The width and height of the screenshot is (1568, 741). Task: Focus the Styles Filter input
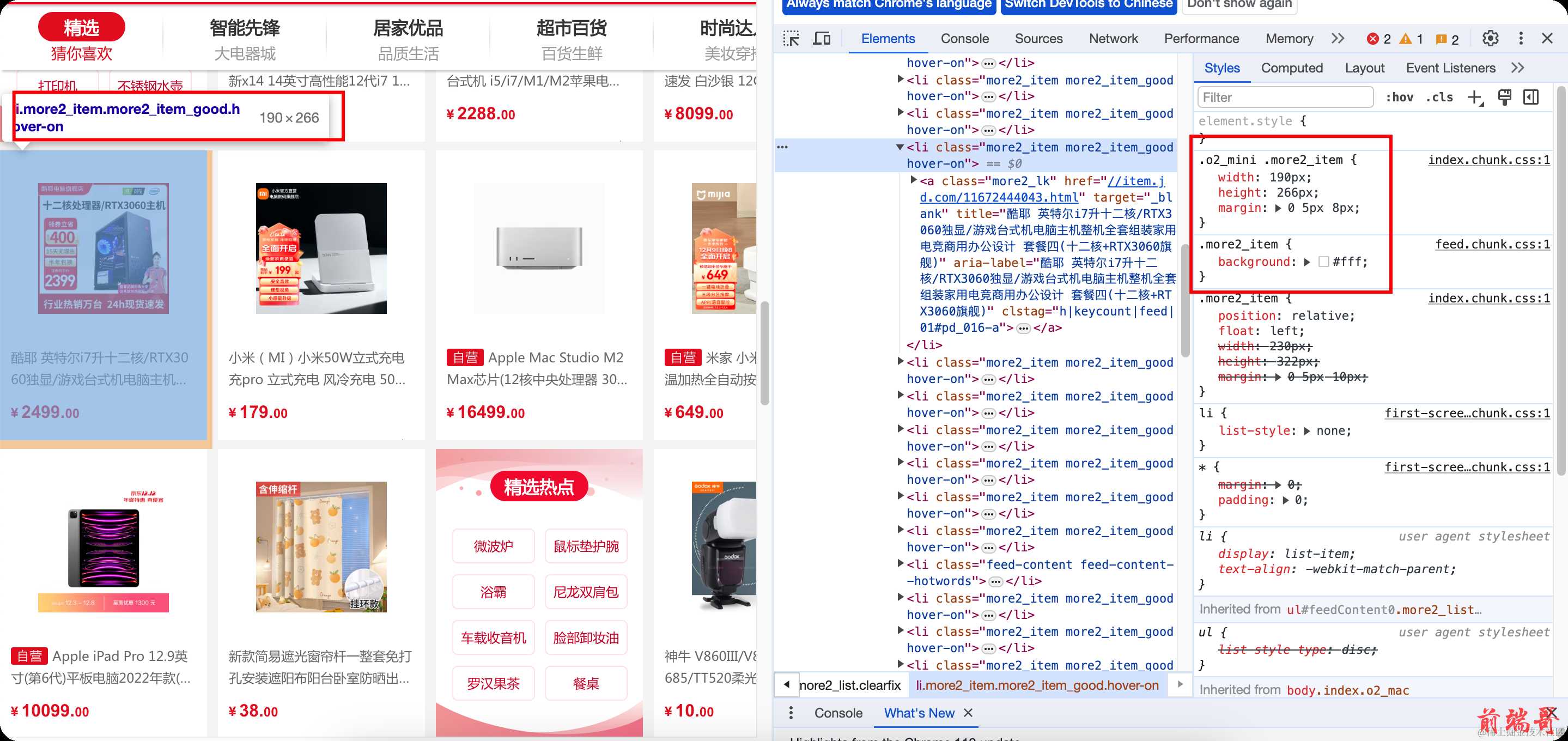pos(1285,98)
